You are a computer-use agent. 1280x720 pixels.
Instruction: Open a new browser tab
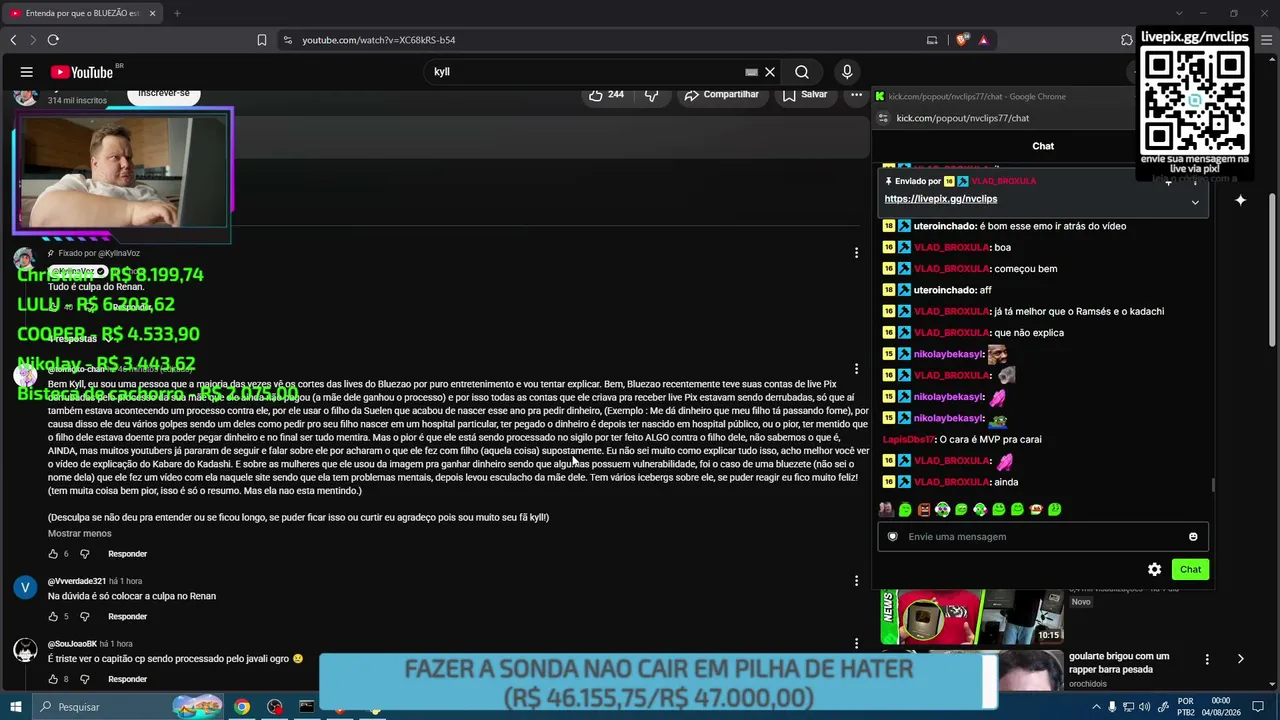(x=177, y=13)
